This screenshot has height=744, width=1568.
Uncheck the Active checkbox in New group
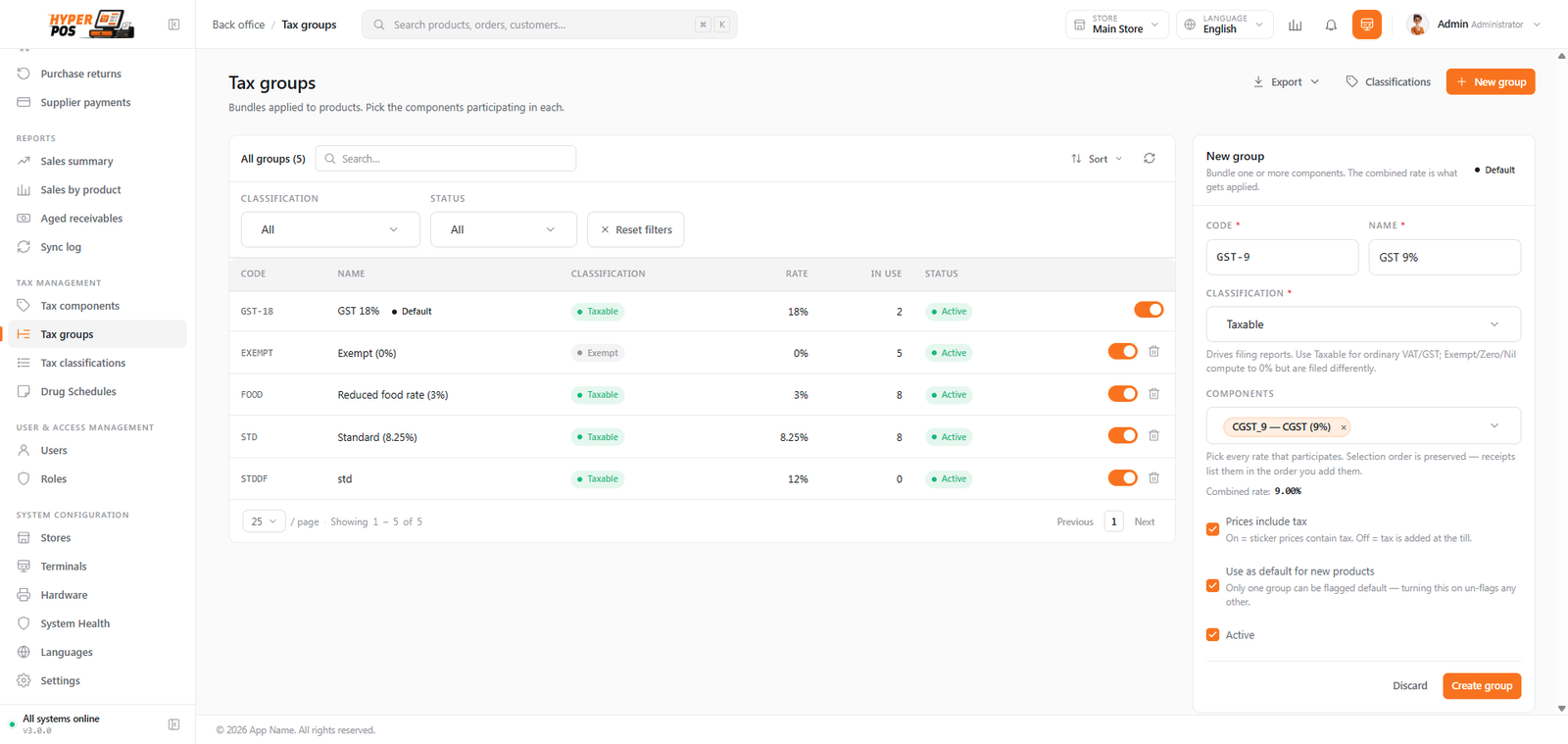[1213, 635]
